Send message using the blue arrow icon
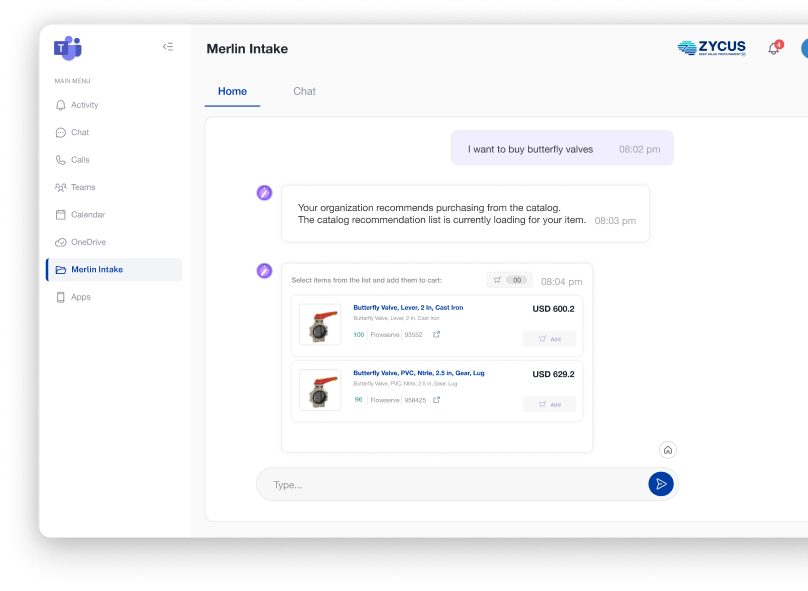 (x=661, y=484)
